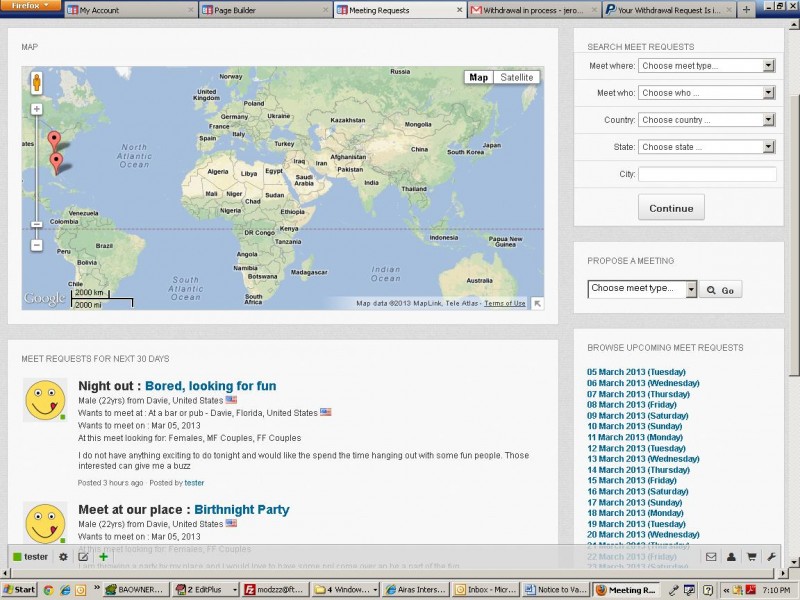The height and width of the screenshot is (600, 800).
Task: Click the vertical page scrollbar thumb
Action: pyautogui.click(x=794, y=235)
